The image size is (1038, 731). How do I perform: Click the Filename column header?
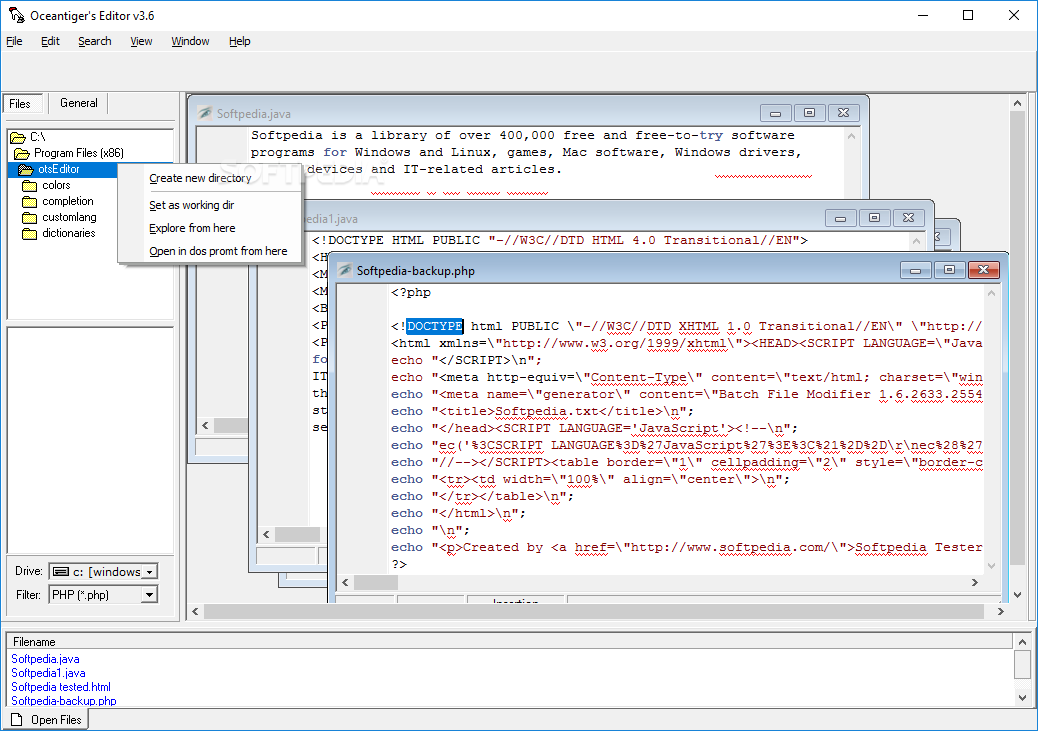(509, 642)
